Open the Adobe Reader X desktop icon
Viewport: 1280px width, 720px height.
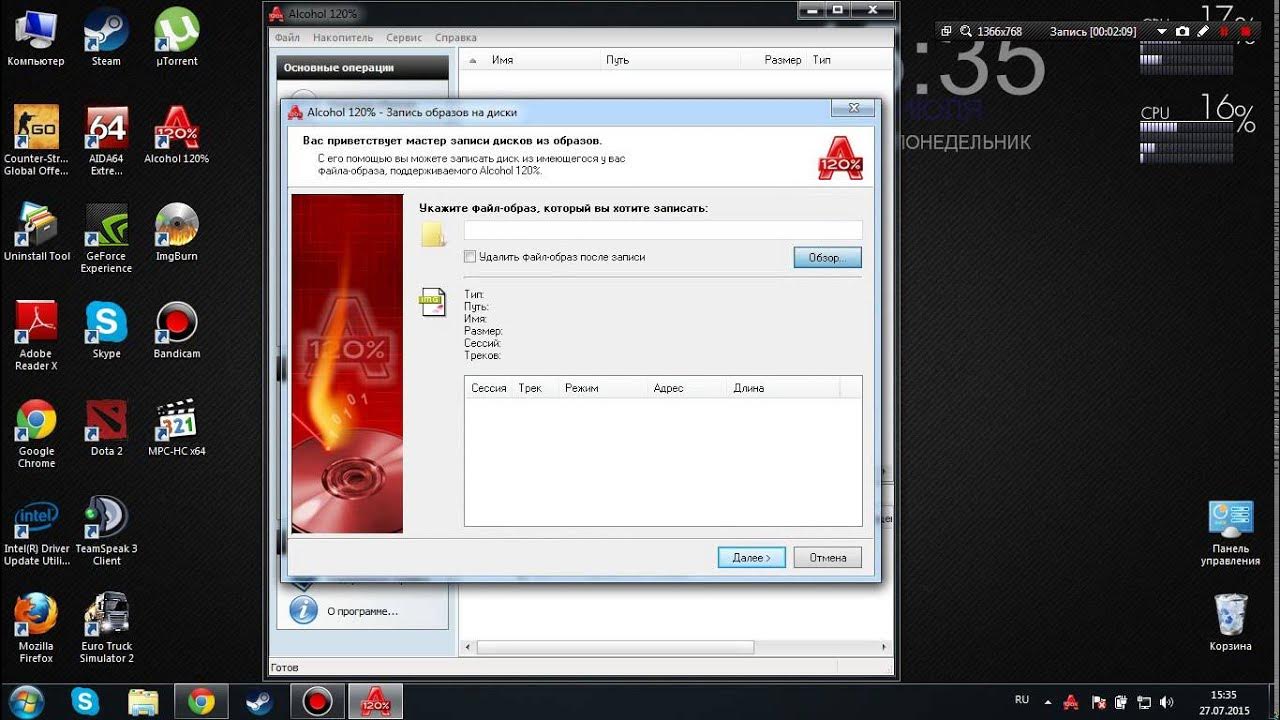point(36,335)
